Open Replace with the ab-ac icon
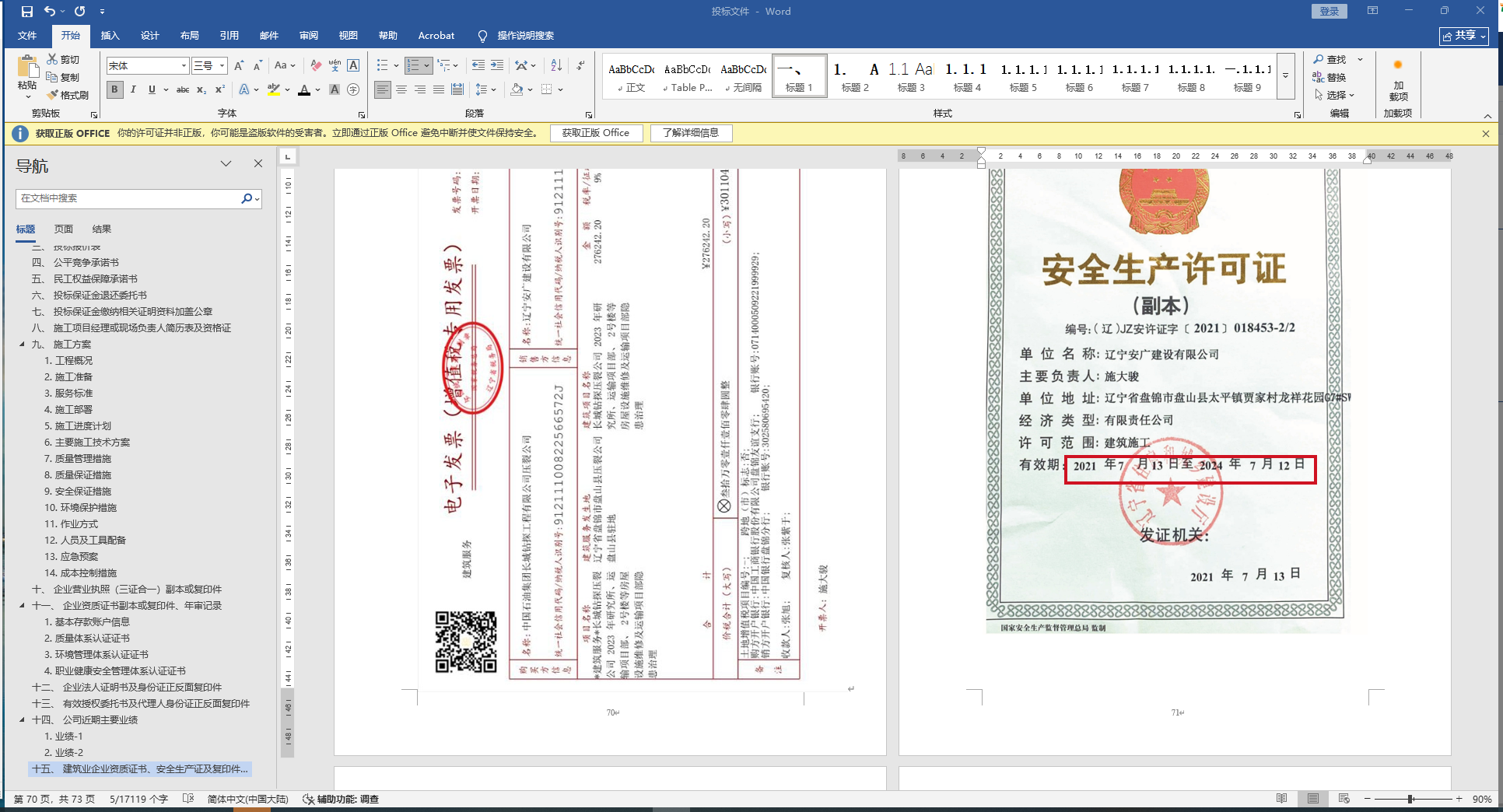This screenshot has height=812, width=1503. tap(1330, 77)
